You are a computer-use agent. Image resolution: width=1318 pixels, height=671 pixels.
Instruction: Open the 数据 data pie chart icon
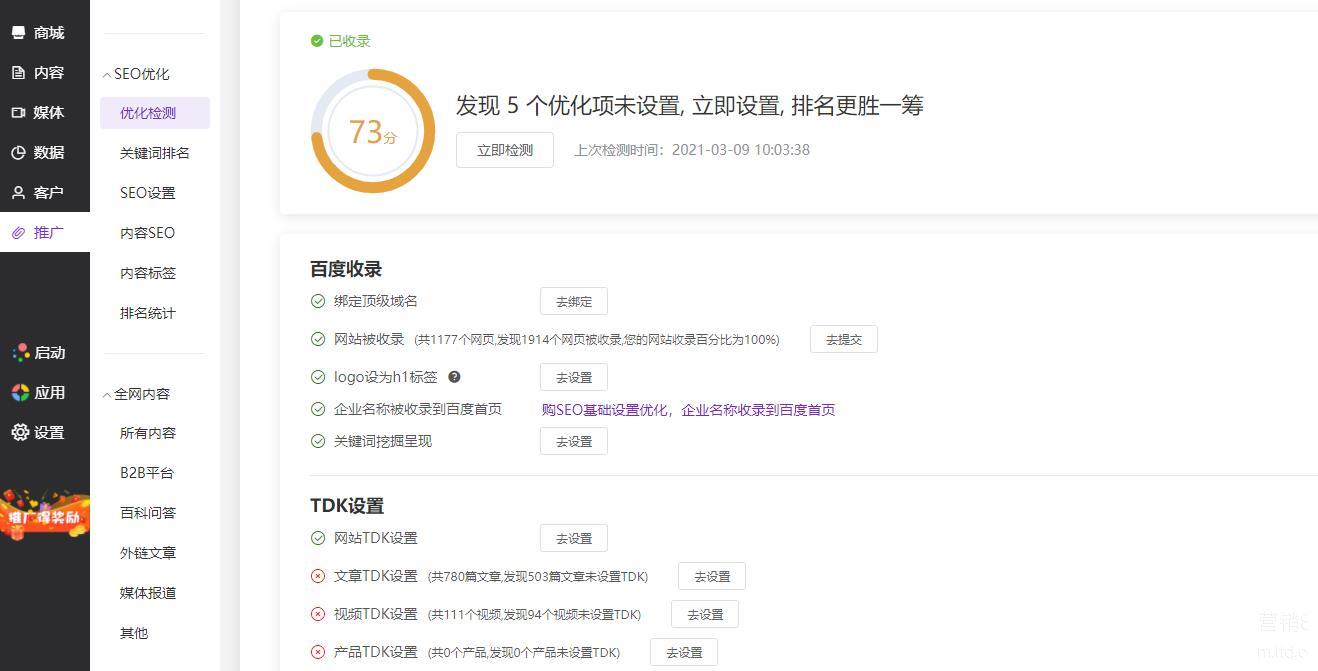point(18,153)
